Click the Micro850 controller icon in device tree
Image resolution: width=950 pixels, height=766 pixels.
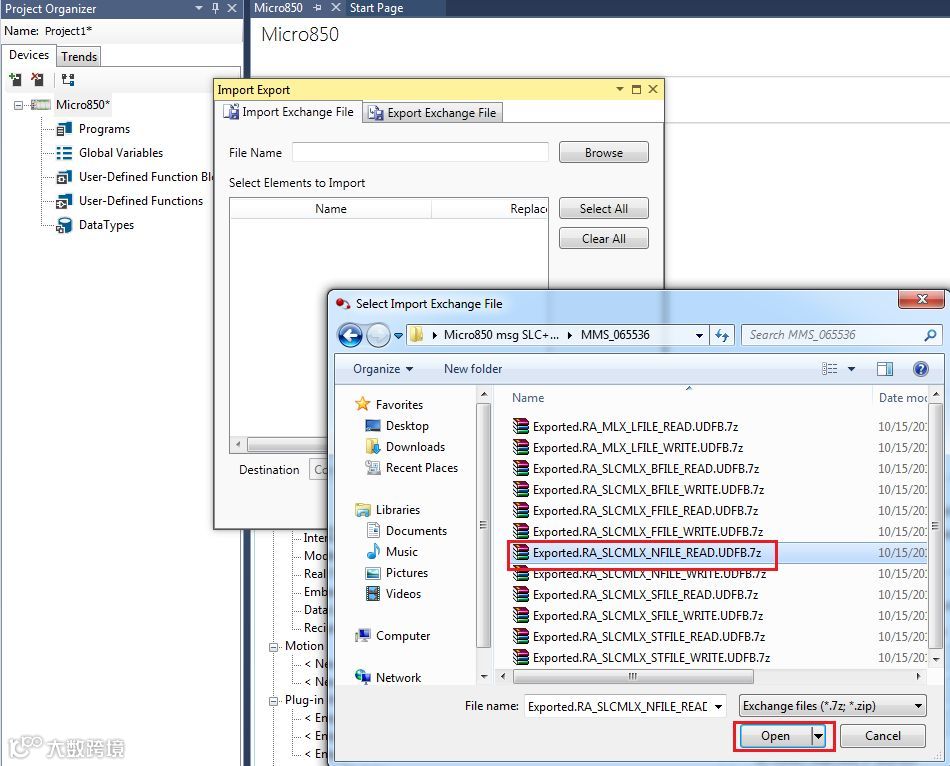coord(41,105)
